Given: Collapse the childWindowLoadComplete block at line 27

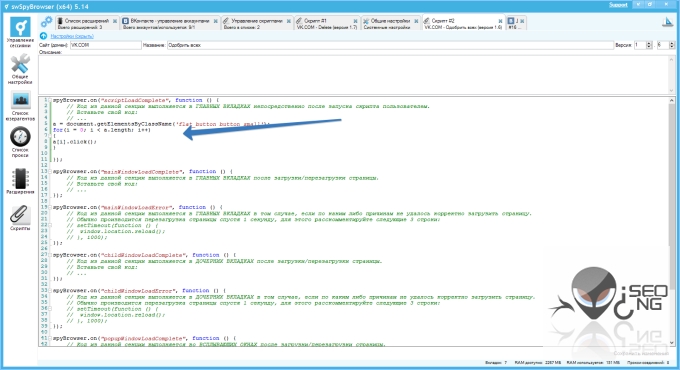Looking at the screenshot, I should coord(50,255).
